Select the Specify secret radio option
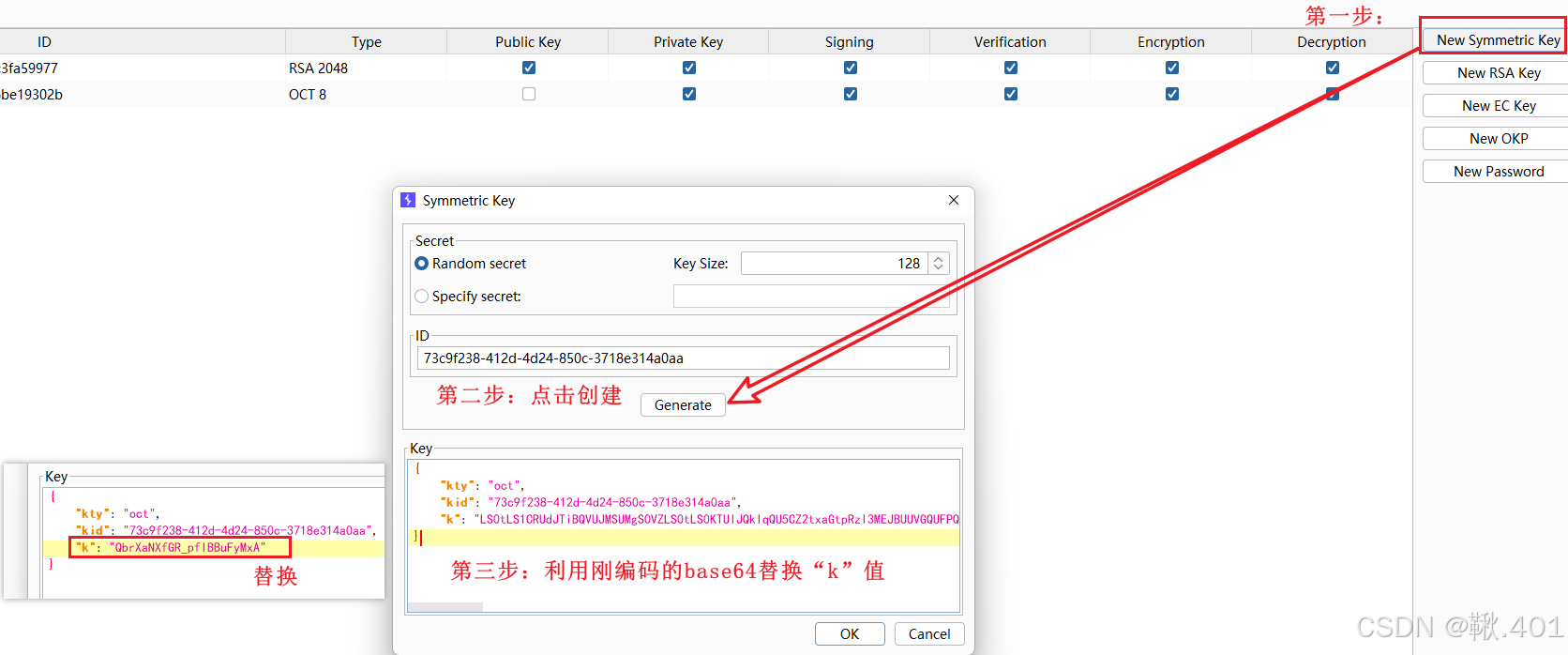Screen dimensions: 1568x655 pyautogui.click(x=468, y=297)
